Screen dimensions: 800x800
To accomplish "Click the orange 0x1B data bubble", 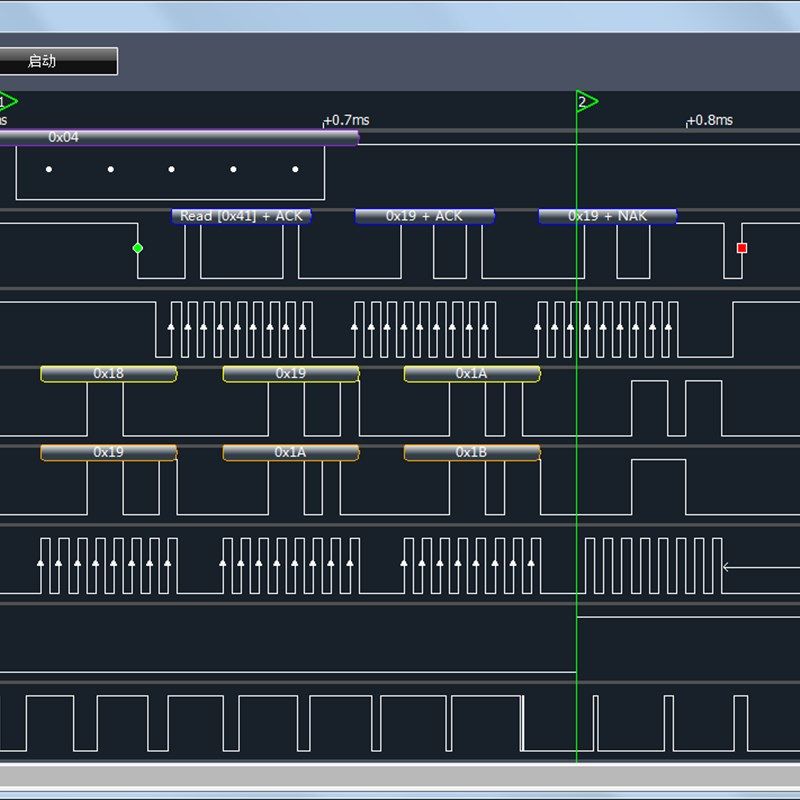I will pyautogui.click(x=472, y=452).
